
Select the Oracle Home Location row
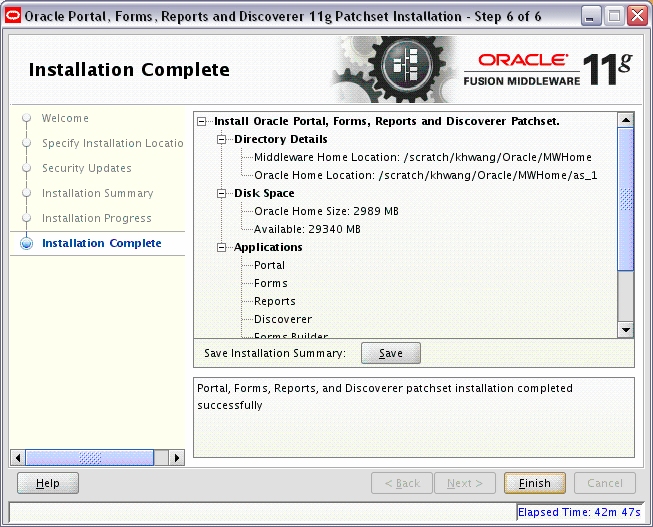[x=426, y=175]
